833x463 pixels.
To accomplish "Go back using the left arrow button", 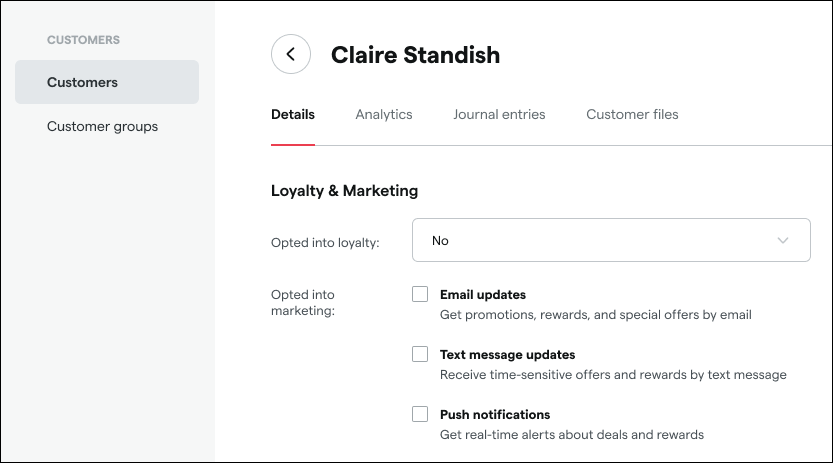I will click(x=290, y=54).
